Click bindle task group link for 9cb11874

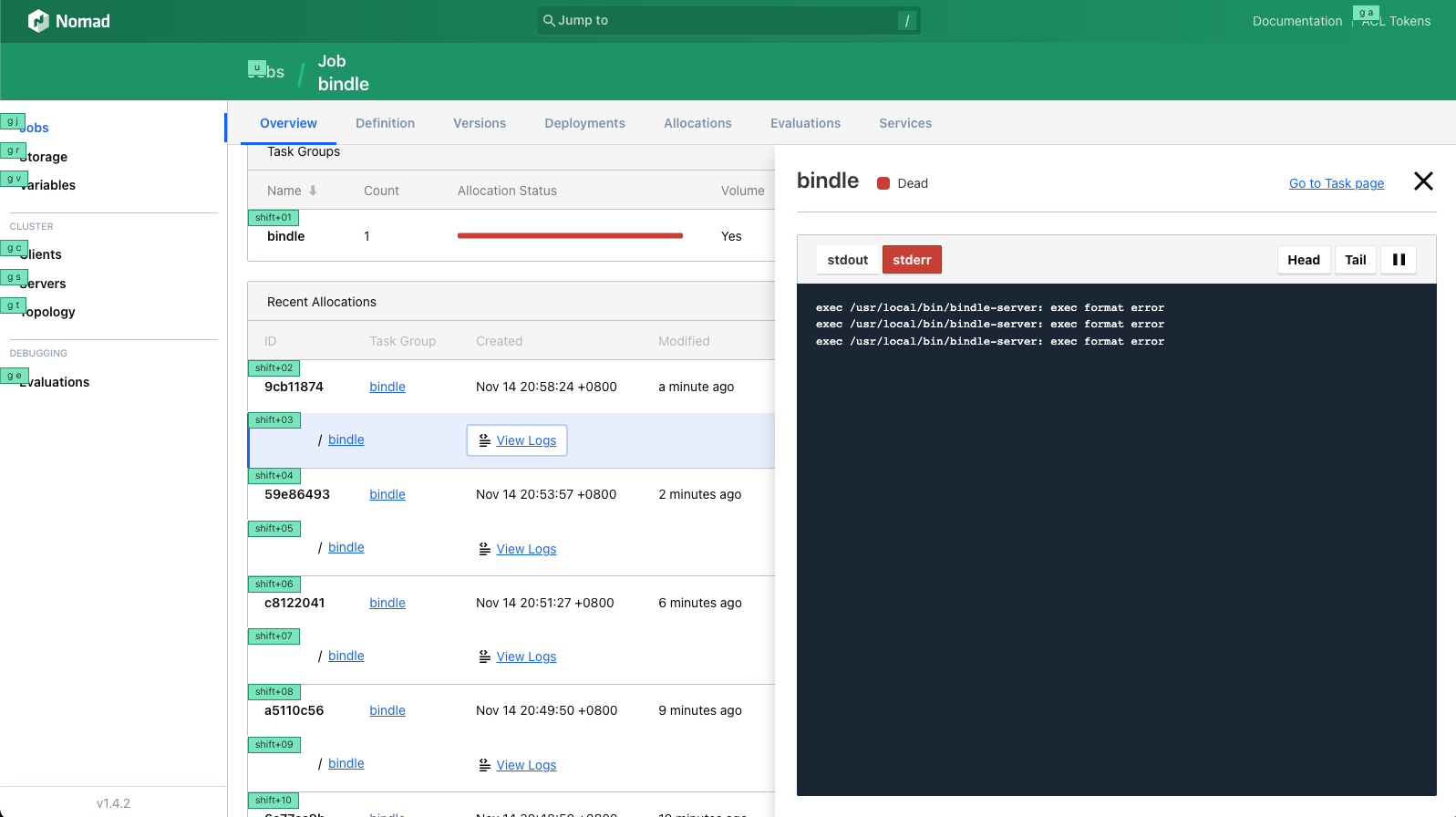coord(387,387)
